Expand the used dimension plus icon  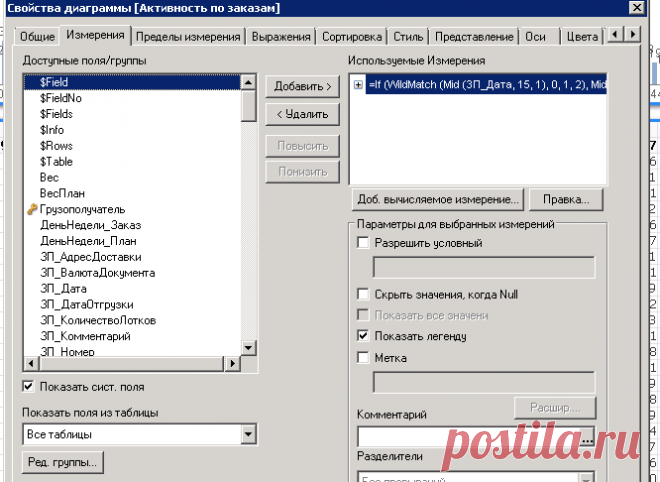[x=358, y=85]
